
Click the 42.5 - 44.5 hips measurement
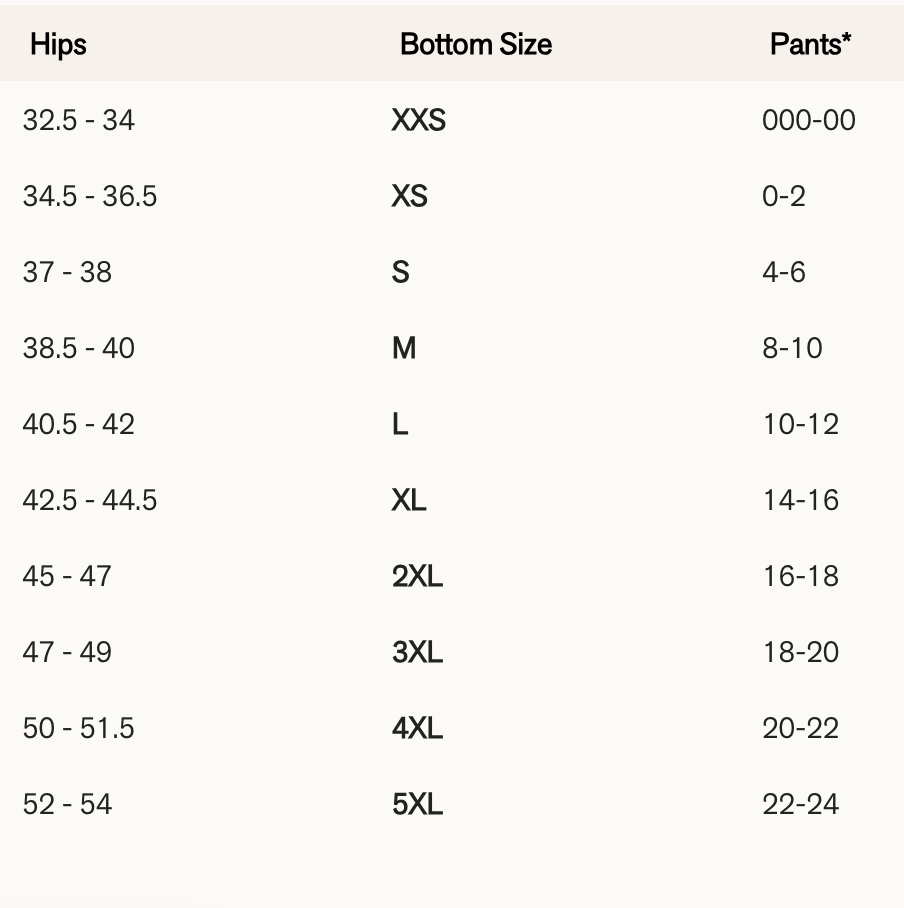90,500
